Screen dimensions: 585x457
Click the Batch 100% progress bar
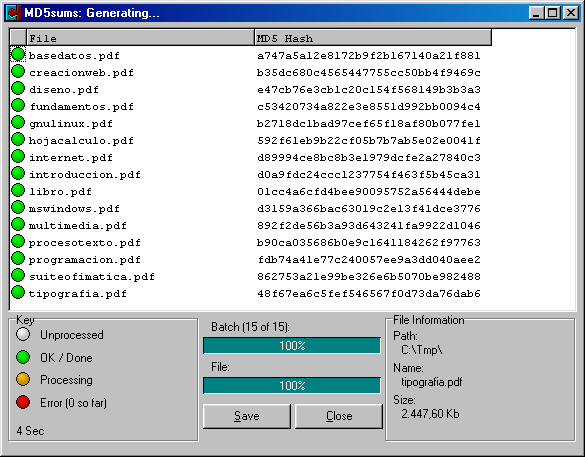click(292, 345)
